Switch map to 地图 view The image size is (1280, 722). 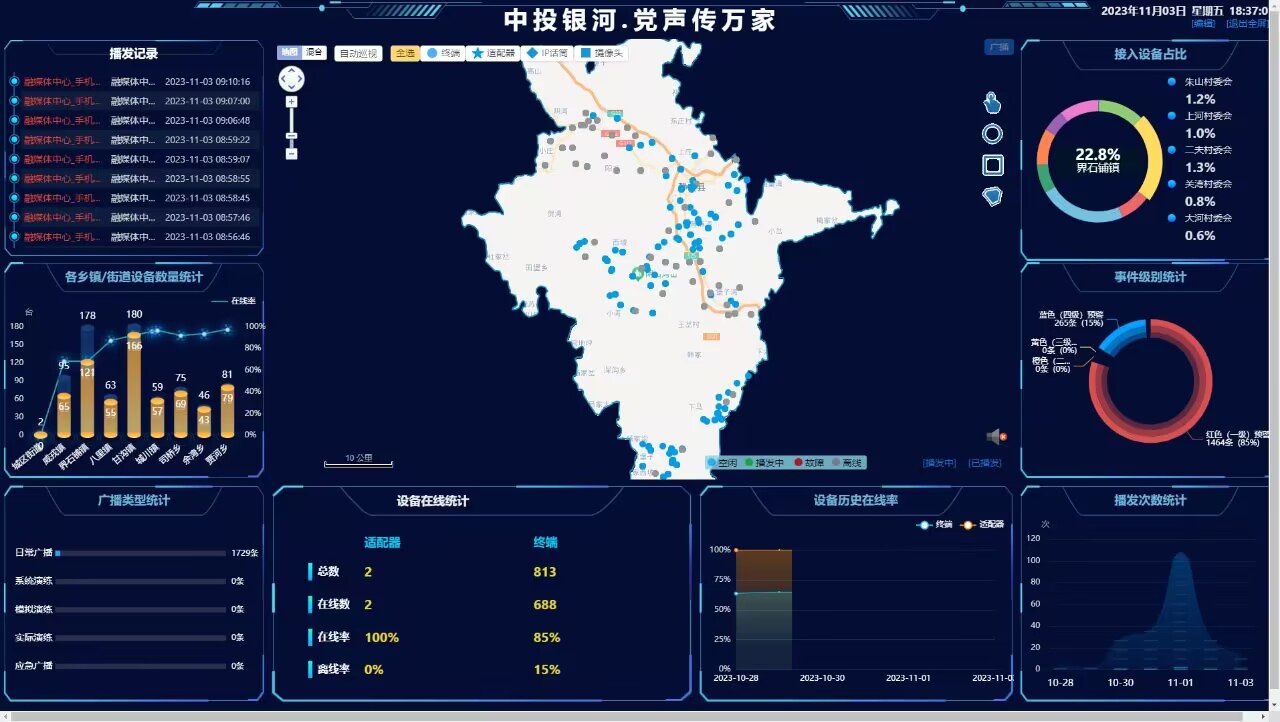(289, 52)
